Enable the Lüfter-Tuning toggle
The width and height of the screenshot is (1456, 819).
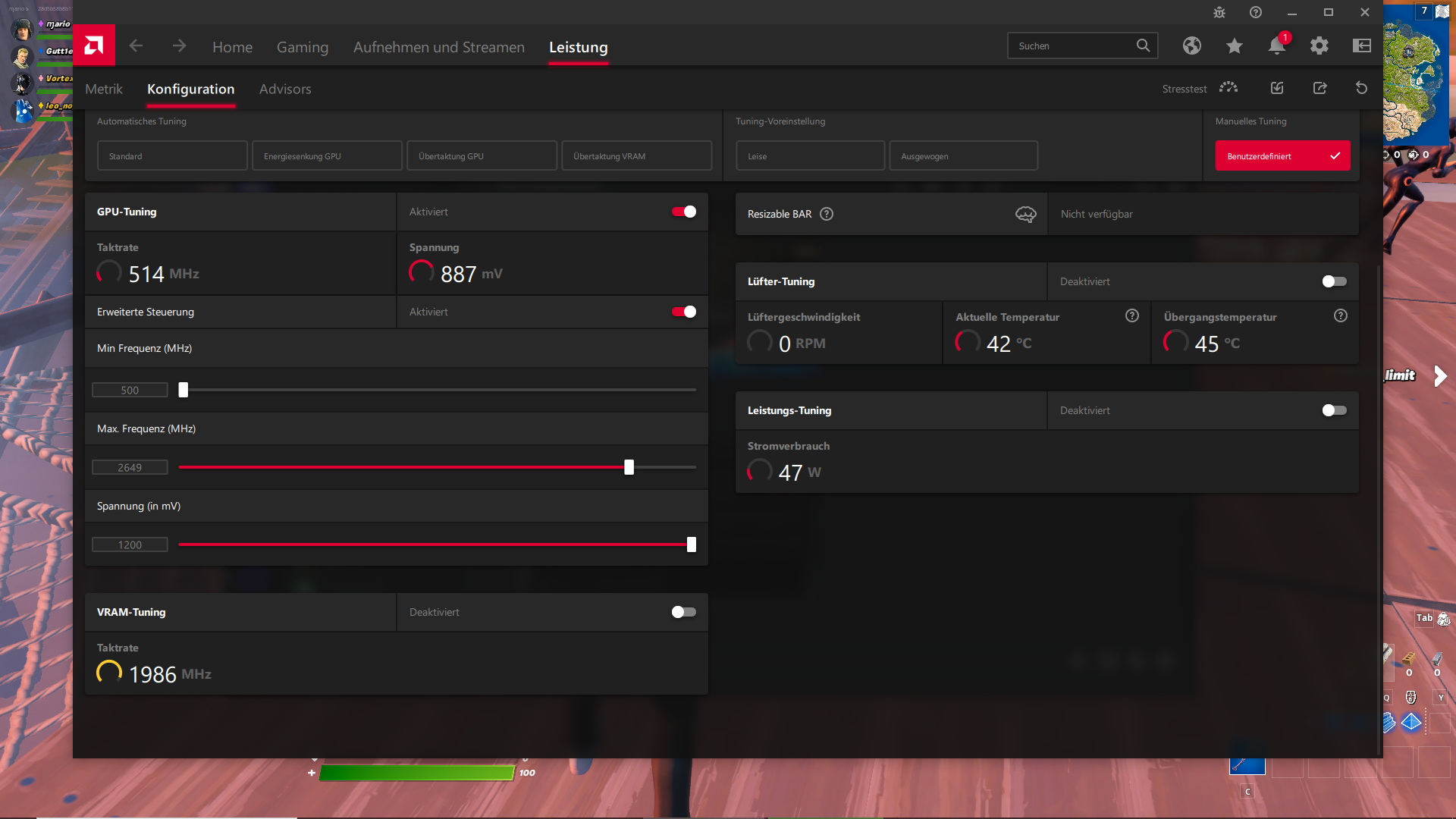pyautogui.click(x=1334, y=282)
